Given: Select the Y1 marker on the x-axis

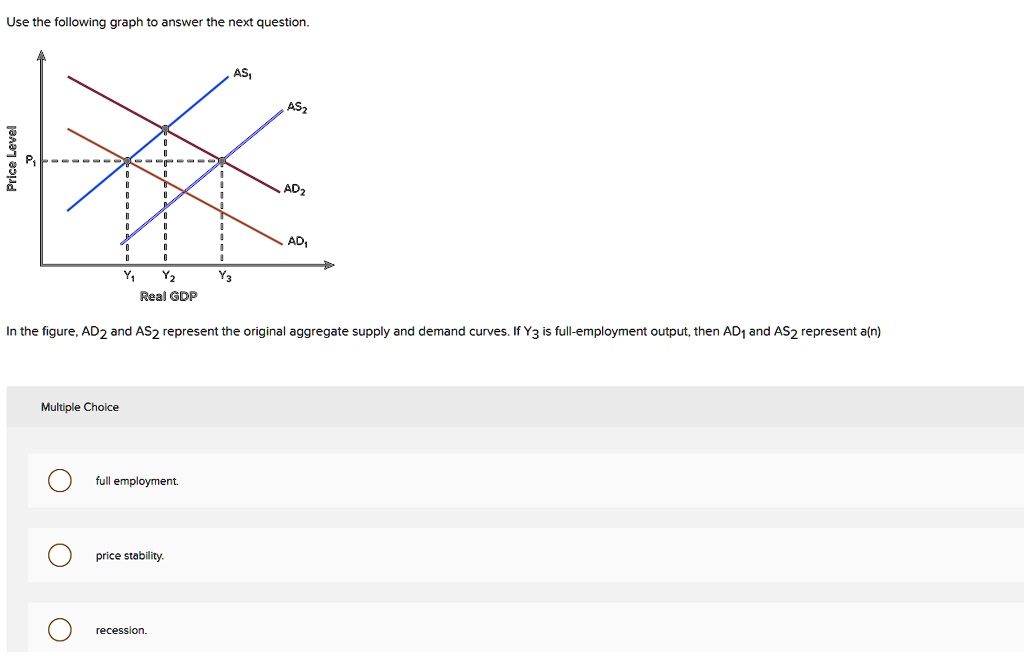Looking at the screenshot, I should pyautogui.click(x=128, y=274).
